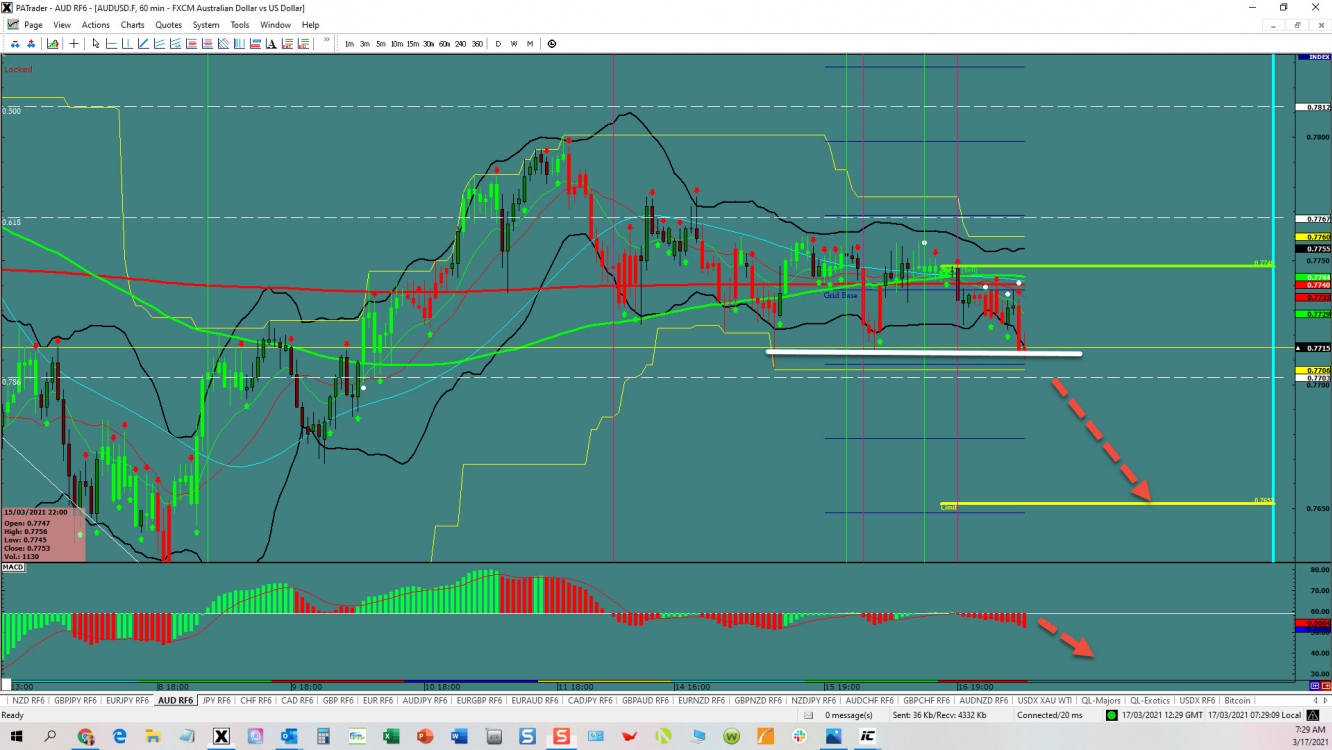Screen dimensions: 1332x750
Task: Open Excel from the taskbar
Action: pos(391,737)
